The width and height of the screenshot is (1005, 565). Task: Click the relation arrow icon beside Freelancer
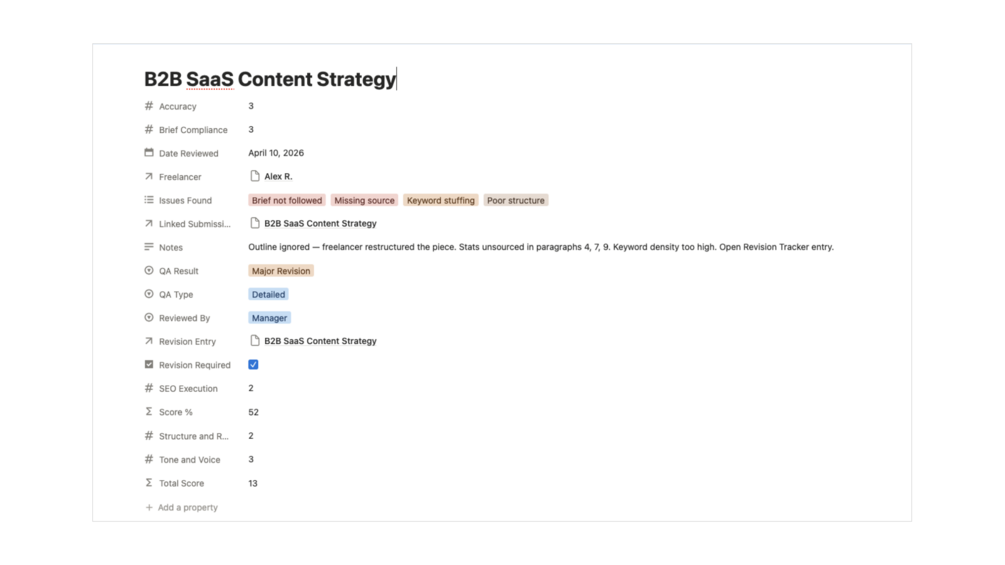click(x=149, y=176)
